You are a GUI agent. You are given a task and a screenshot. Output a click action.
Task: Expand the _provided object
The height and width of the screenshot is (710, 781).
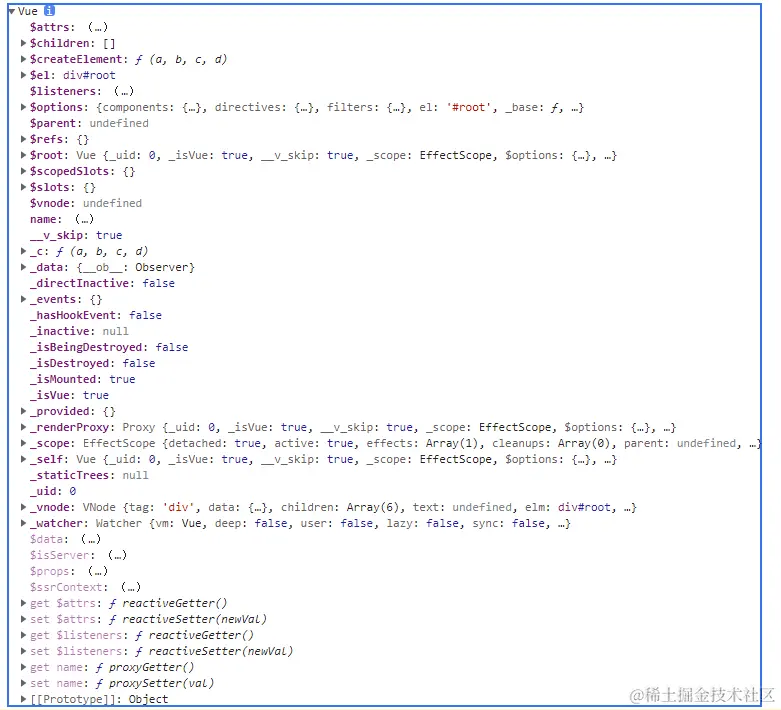click(x=23, y=411)
